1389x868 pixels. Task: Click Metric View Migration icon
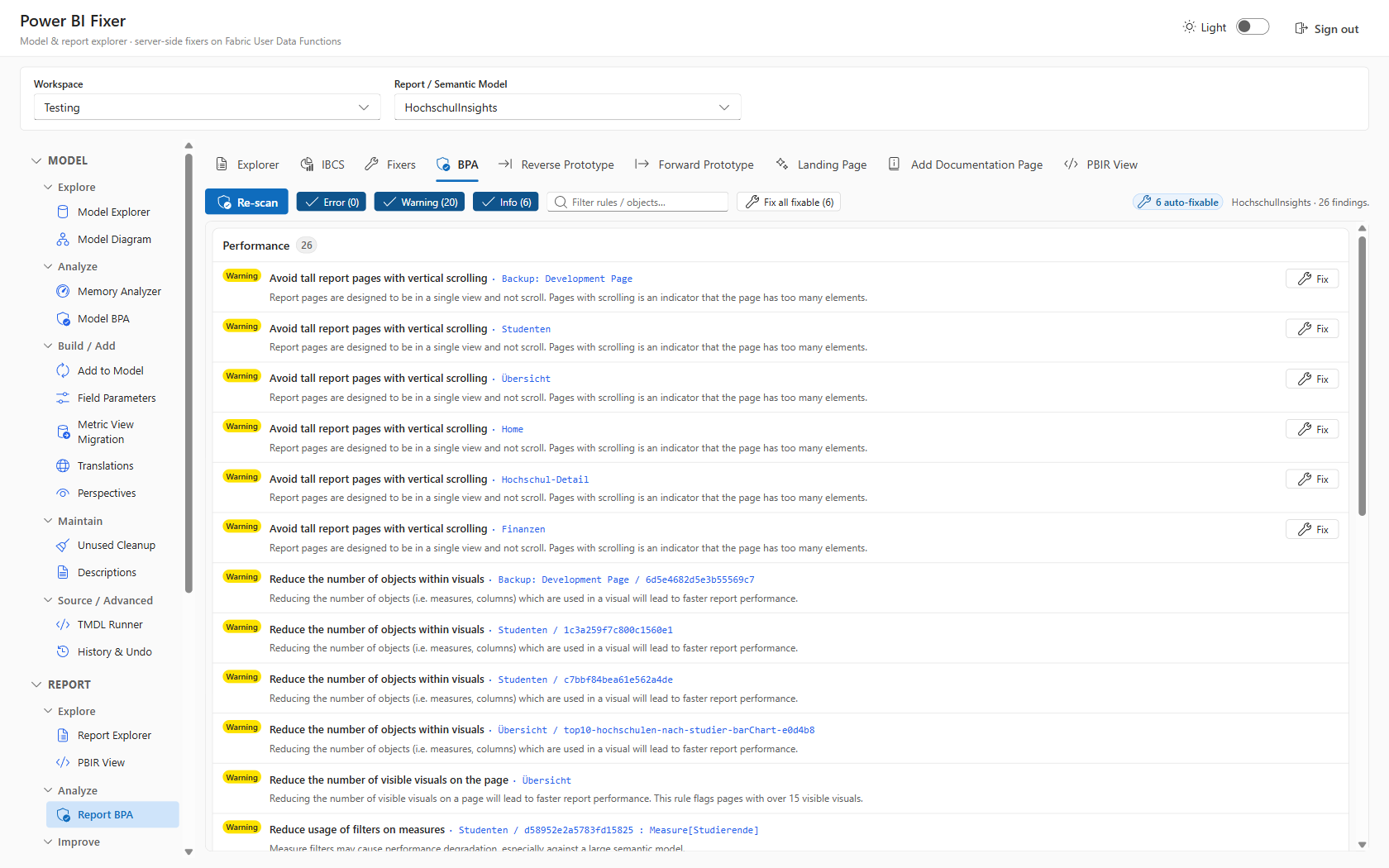click(63, 432)
